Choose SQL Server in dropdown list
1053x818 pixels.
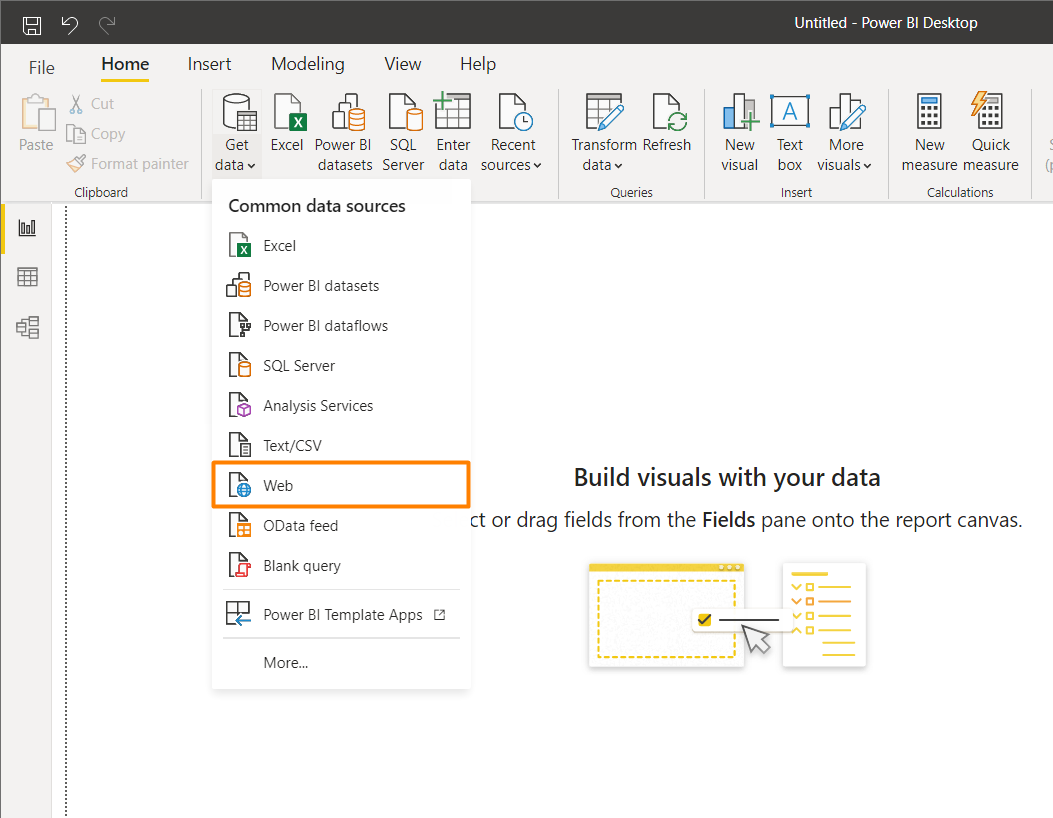pos(340,366)
